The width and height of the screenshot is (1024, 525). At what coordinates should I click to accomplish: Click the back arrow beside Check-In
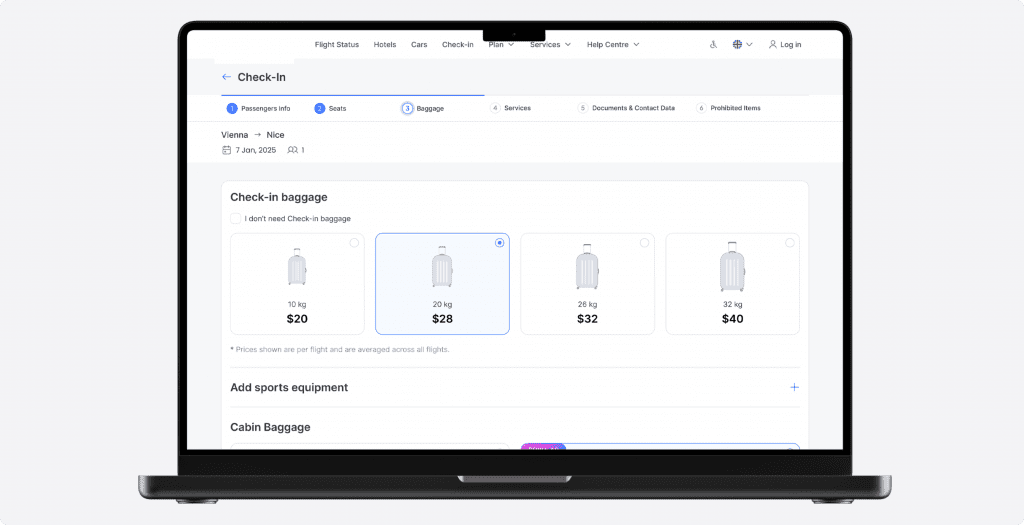(x=227, y=77)
